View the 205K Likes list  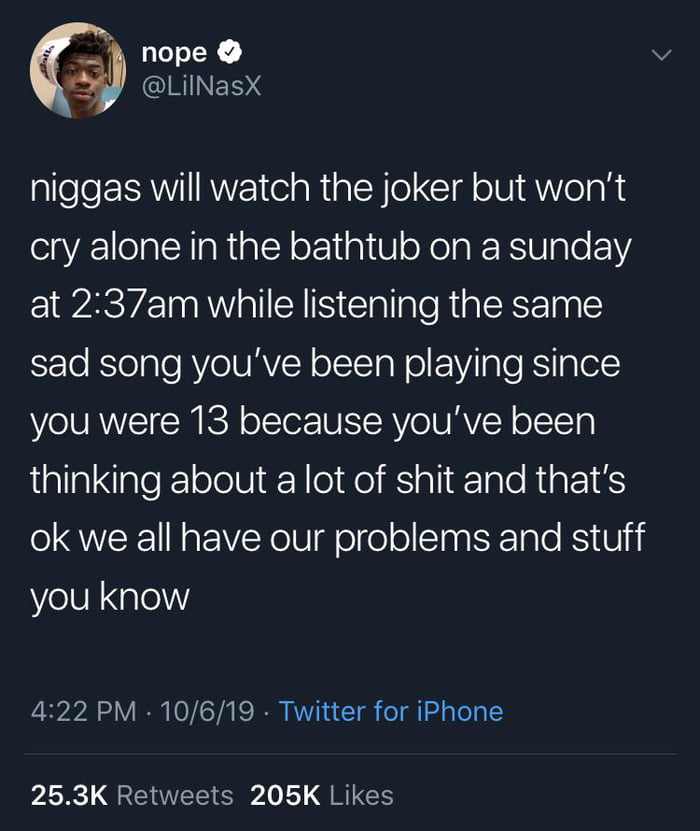point(322,795)
